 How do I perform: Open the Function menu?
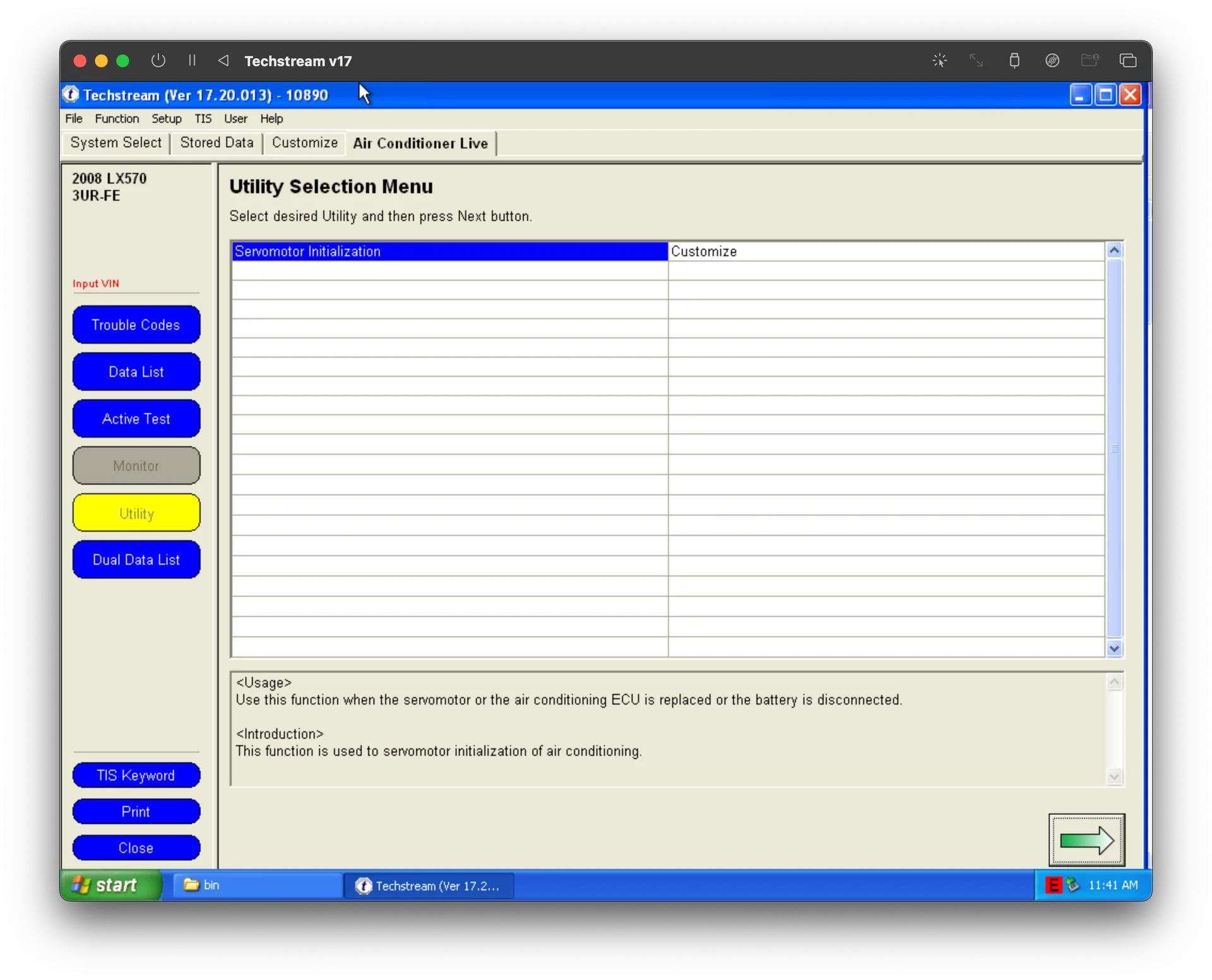tap(117, 119)
